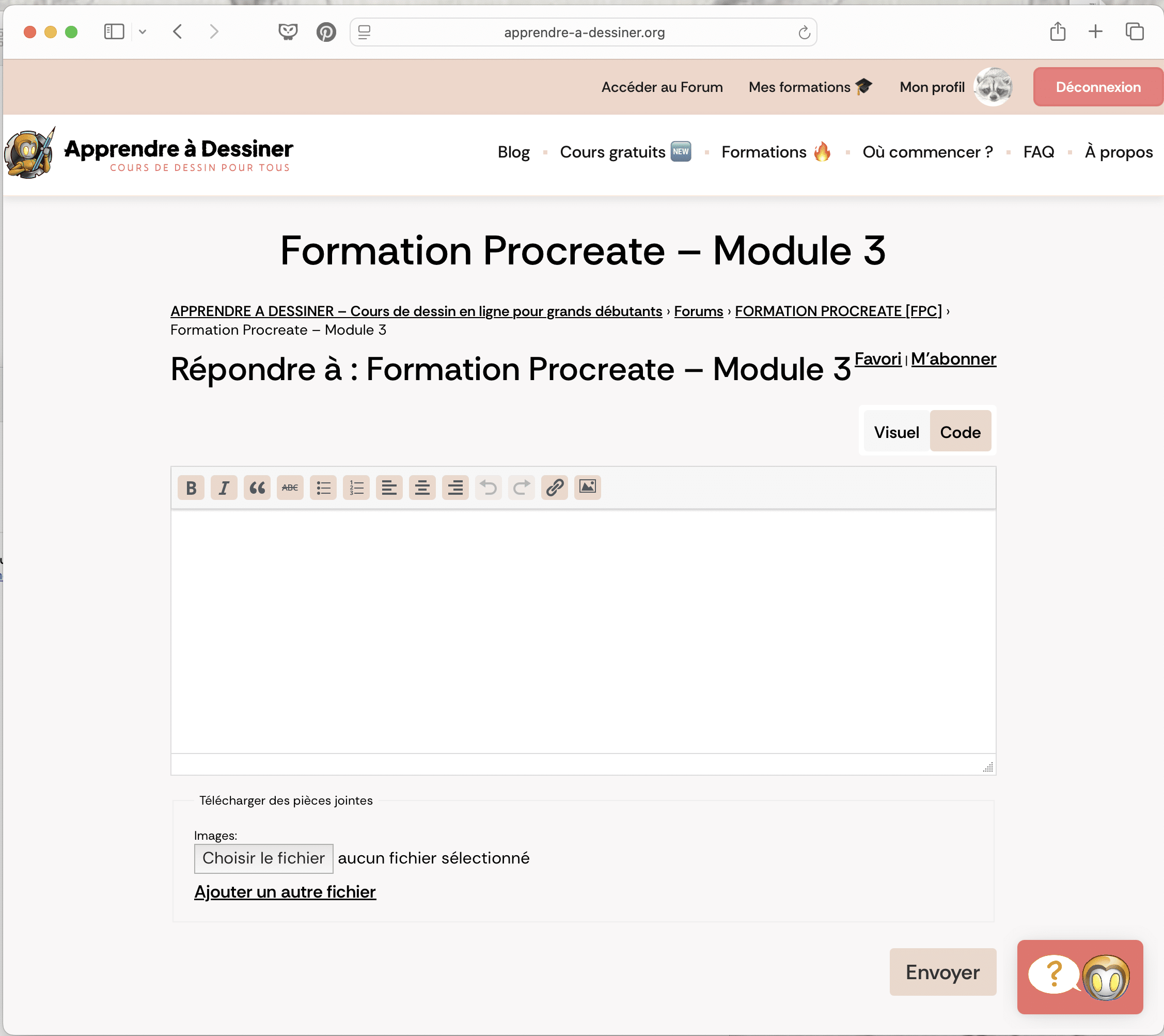This screenshot has height=1036, width=1164.
Task: Go to APPRENDRE A DESSINER breadcrumb home
Action: 416,311
